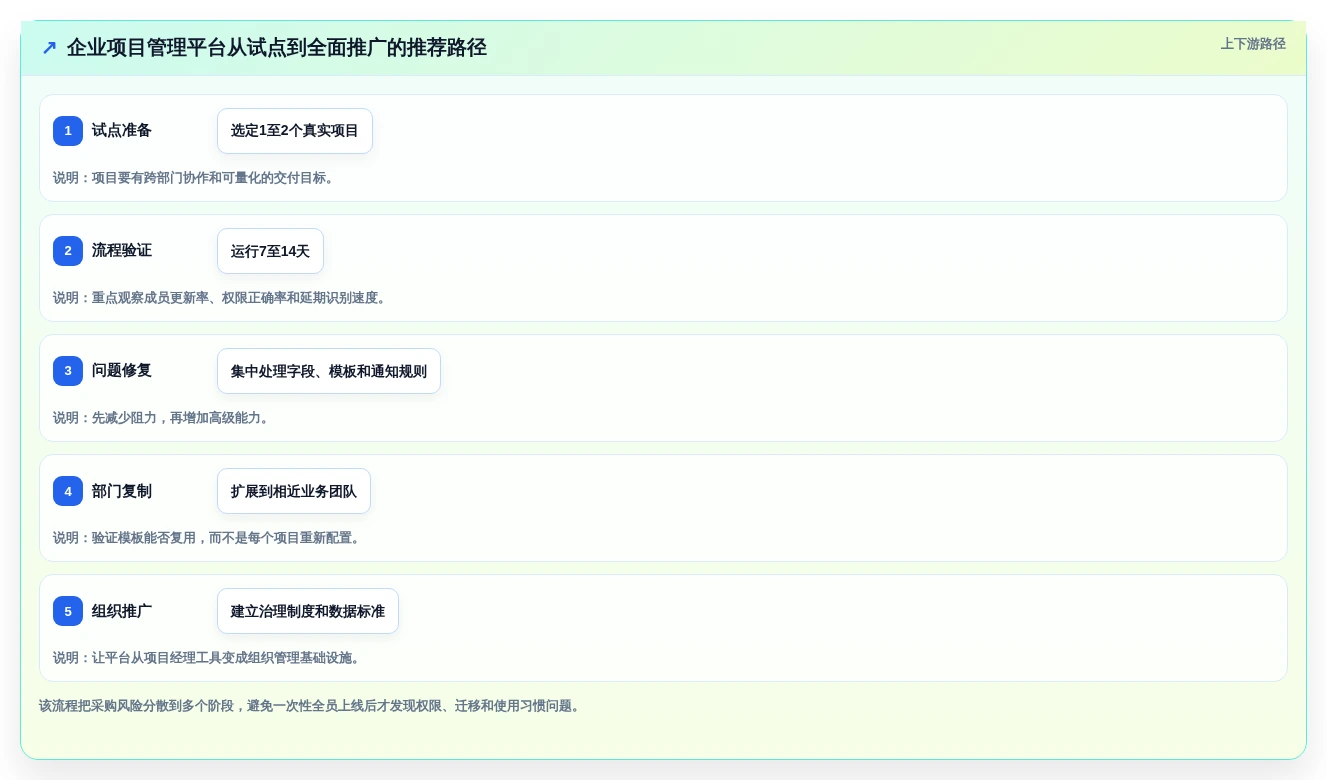Click the main title 企业项目管理平台从试点到全面推广的推荐路径
The image size is (1327, 780).
277,48
